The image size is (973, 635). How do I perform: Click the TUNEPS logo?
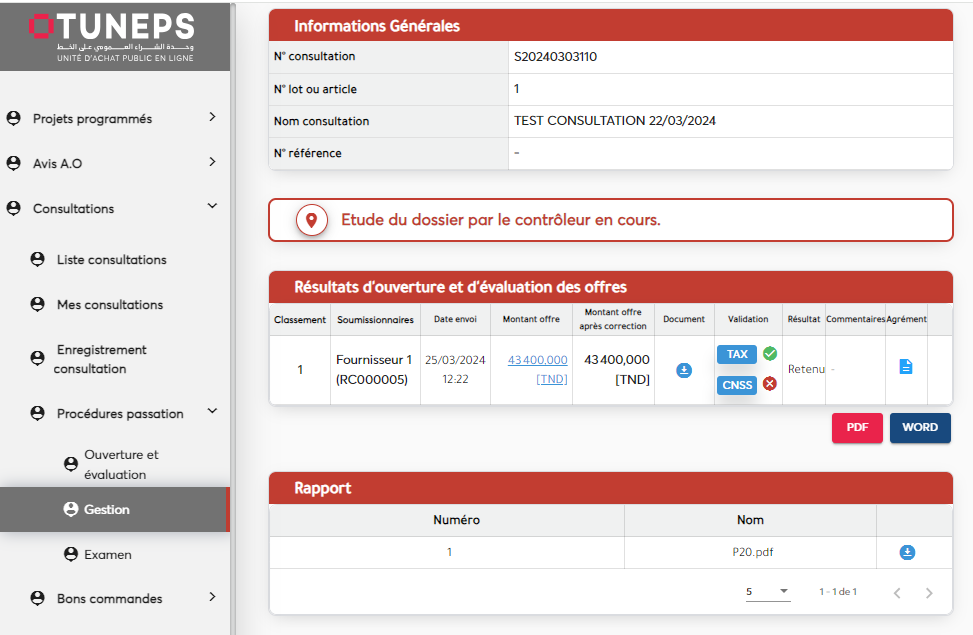coord(112,37)
